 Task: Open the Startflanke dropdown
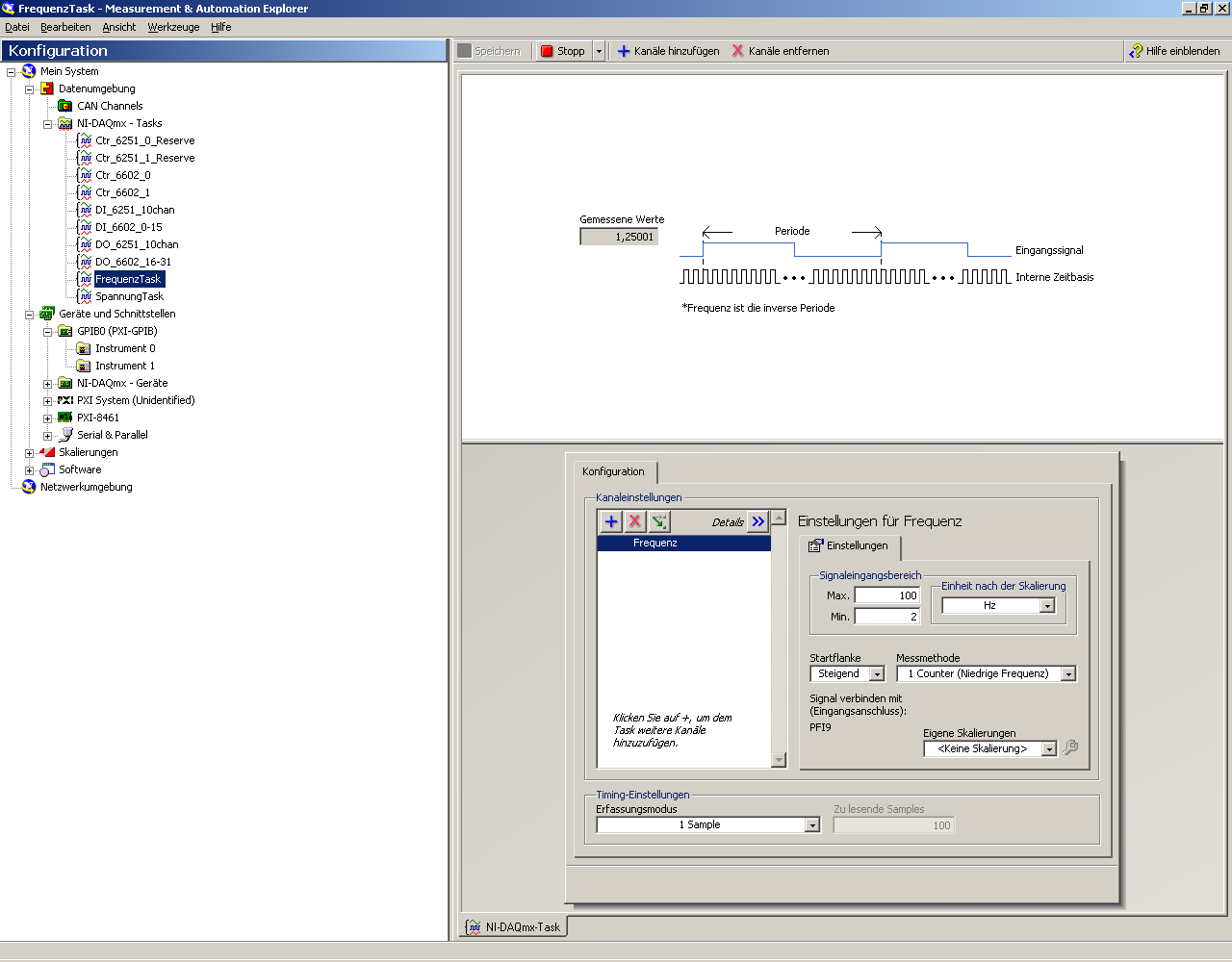coord(876,674)
